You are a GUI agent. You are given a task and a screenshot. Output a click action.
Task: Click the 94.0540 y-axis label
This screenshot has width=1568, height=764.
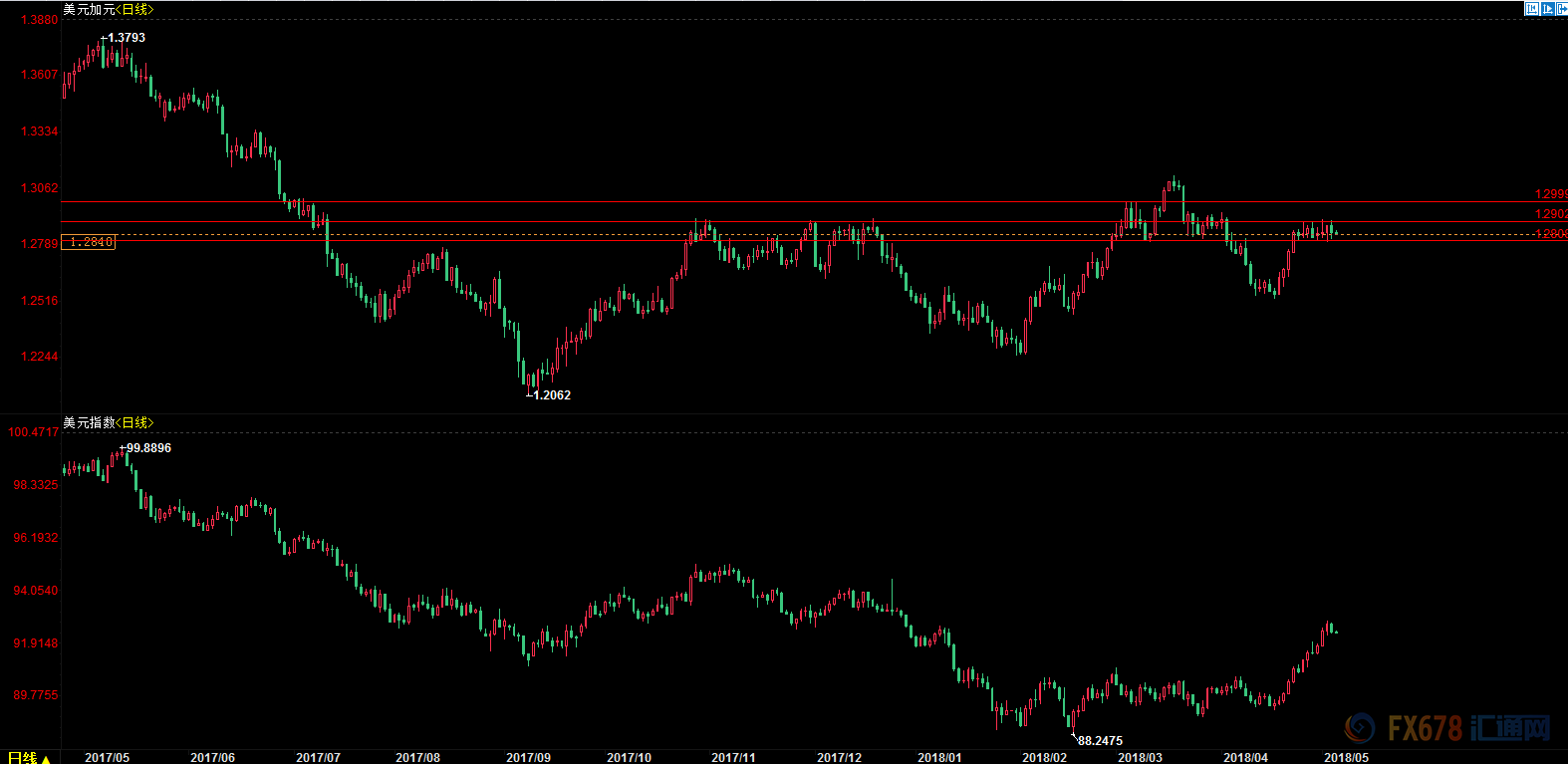coord(36,591)
